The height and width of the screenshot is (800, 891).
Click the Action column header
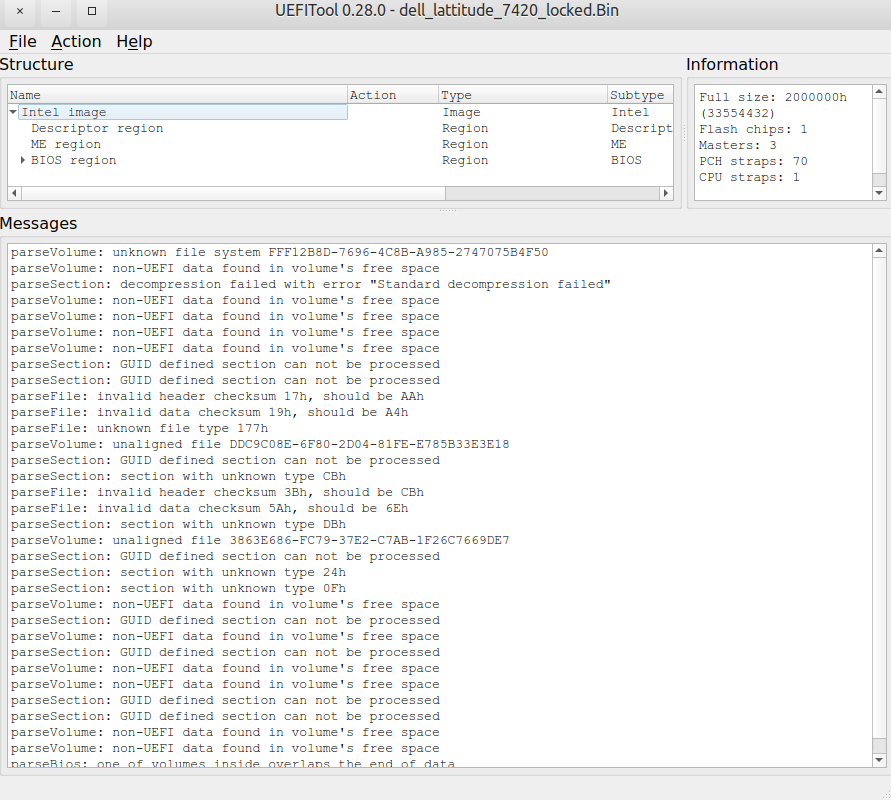tap(393, 95)
